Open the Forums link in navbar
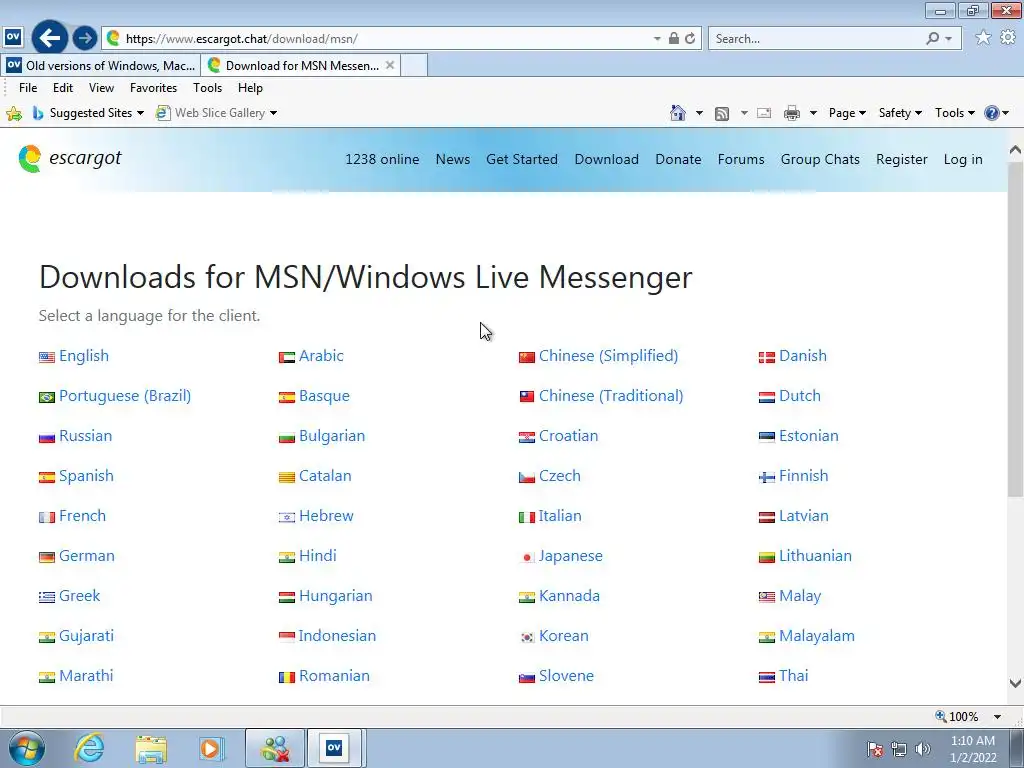The height and width of the screenshot is (768, 1024). click(741, 159)
